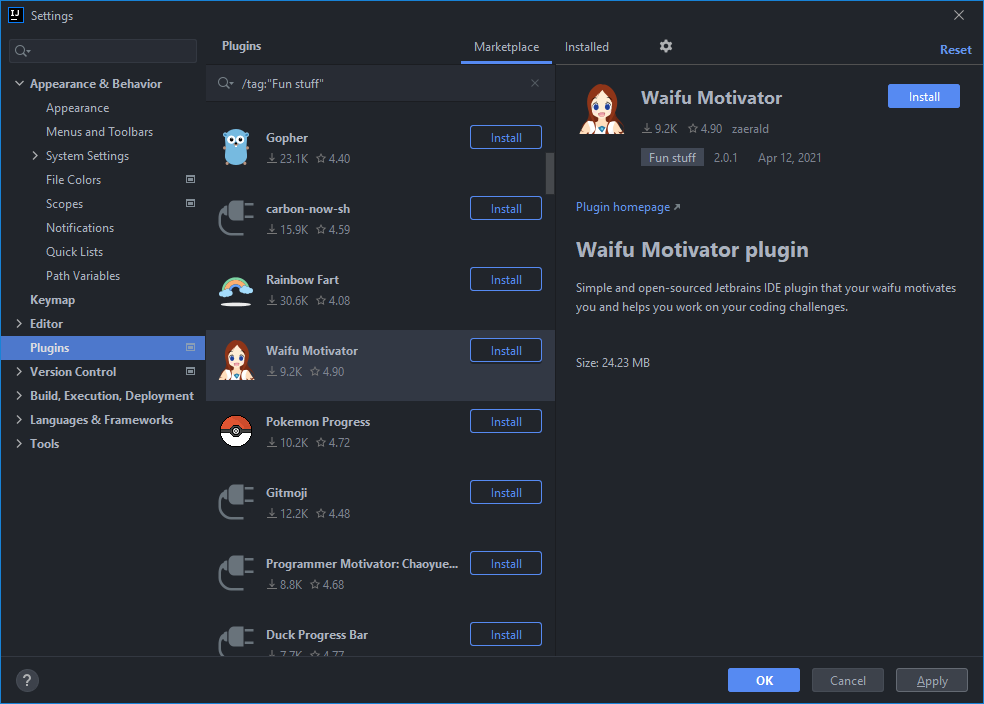Install the Gopher plugin

click(506, 137)
